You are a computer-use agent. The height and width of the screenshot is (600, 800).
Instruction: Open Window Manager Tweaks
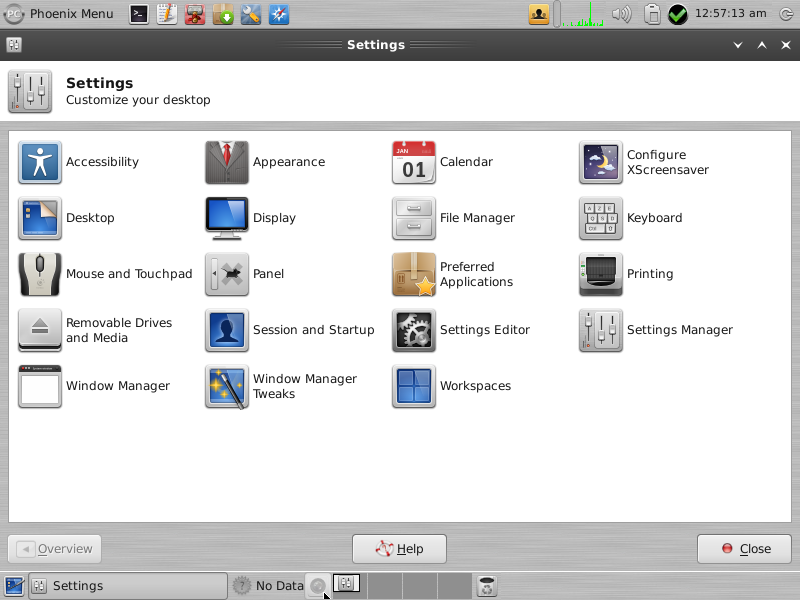[281, 387]
